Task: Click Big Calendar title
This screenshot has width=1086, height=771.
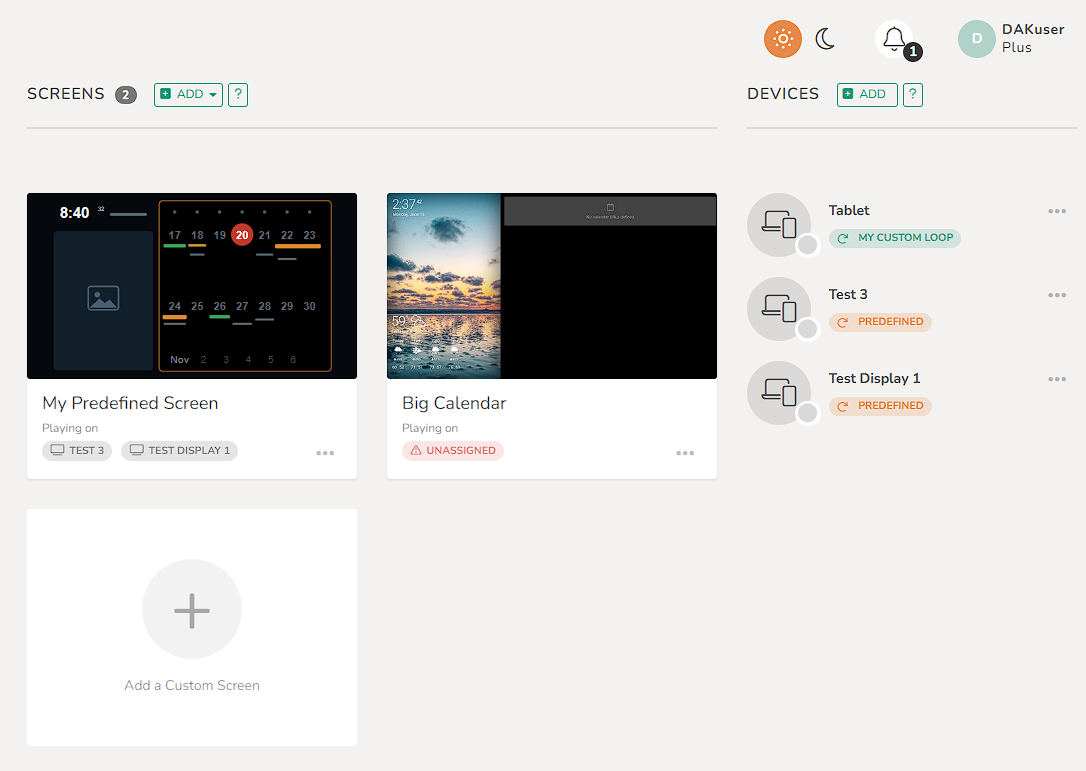Action: tap(454, 403)
